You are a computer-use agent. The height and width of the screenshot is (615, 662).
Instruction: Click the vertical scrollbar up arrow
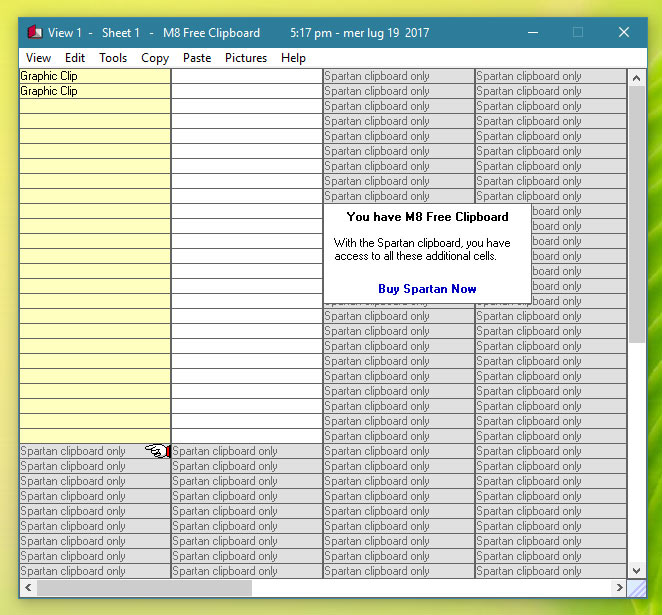tap(637, 77)
